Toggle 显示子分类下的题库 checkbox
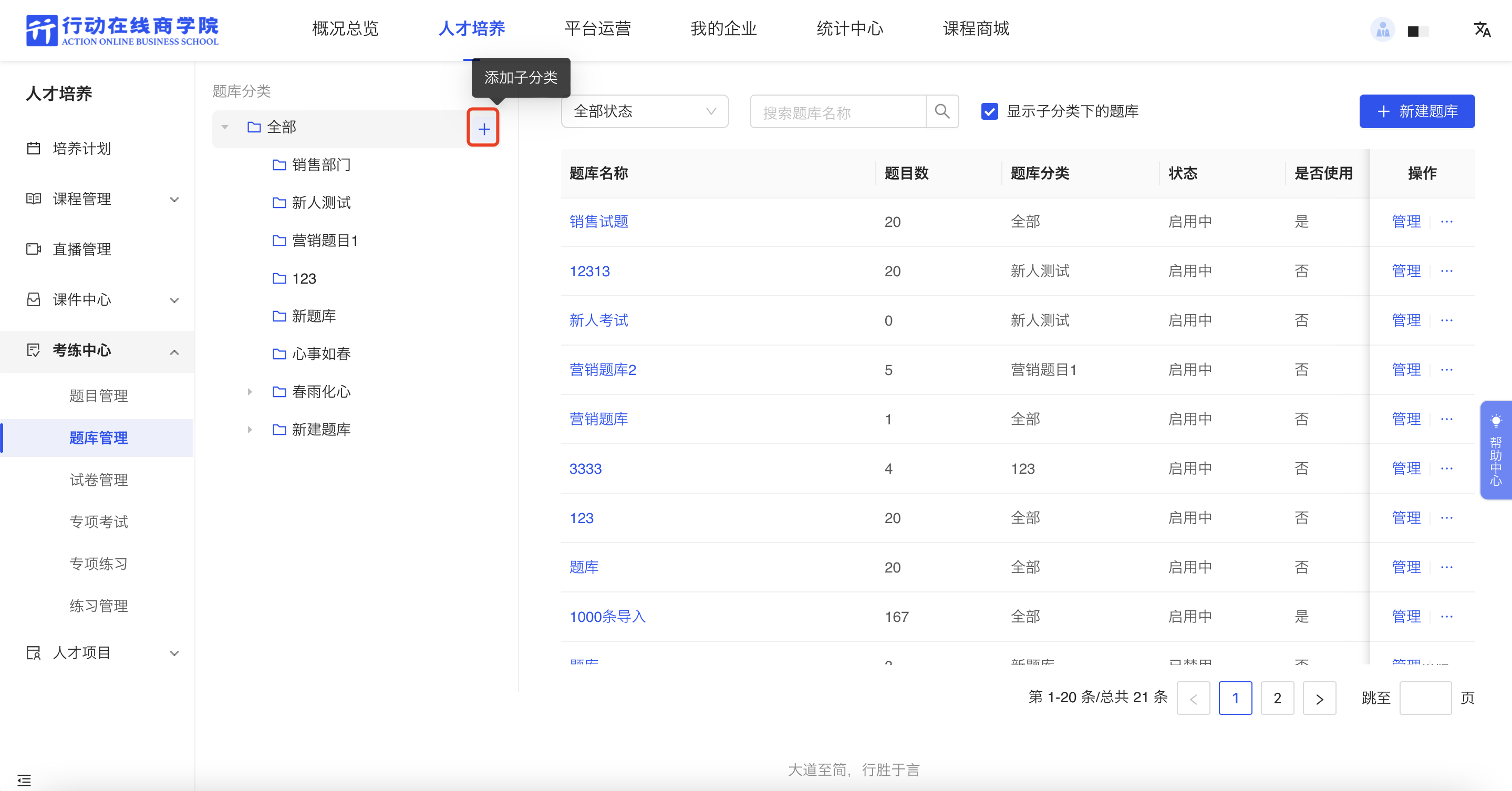Screen dimensions: 1512x791 pos(990,111)
